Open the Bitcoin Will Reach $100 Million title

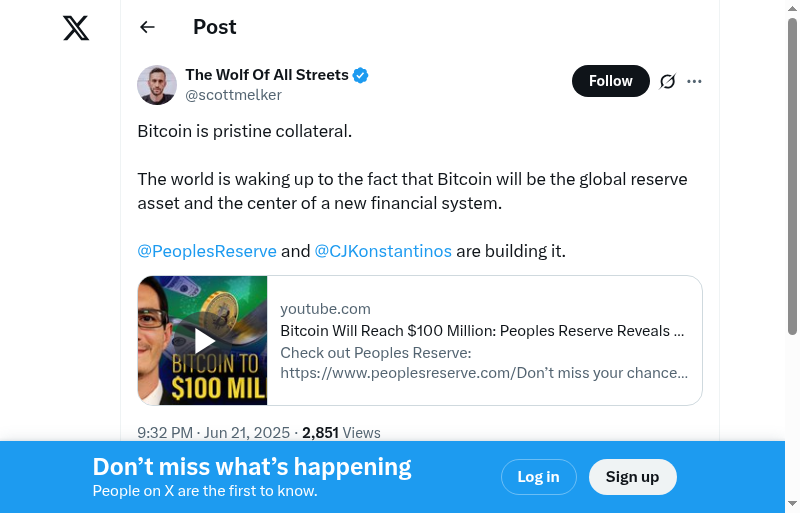pos(482,331)
